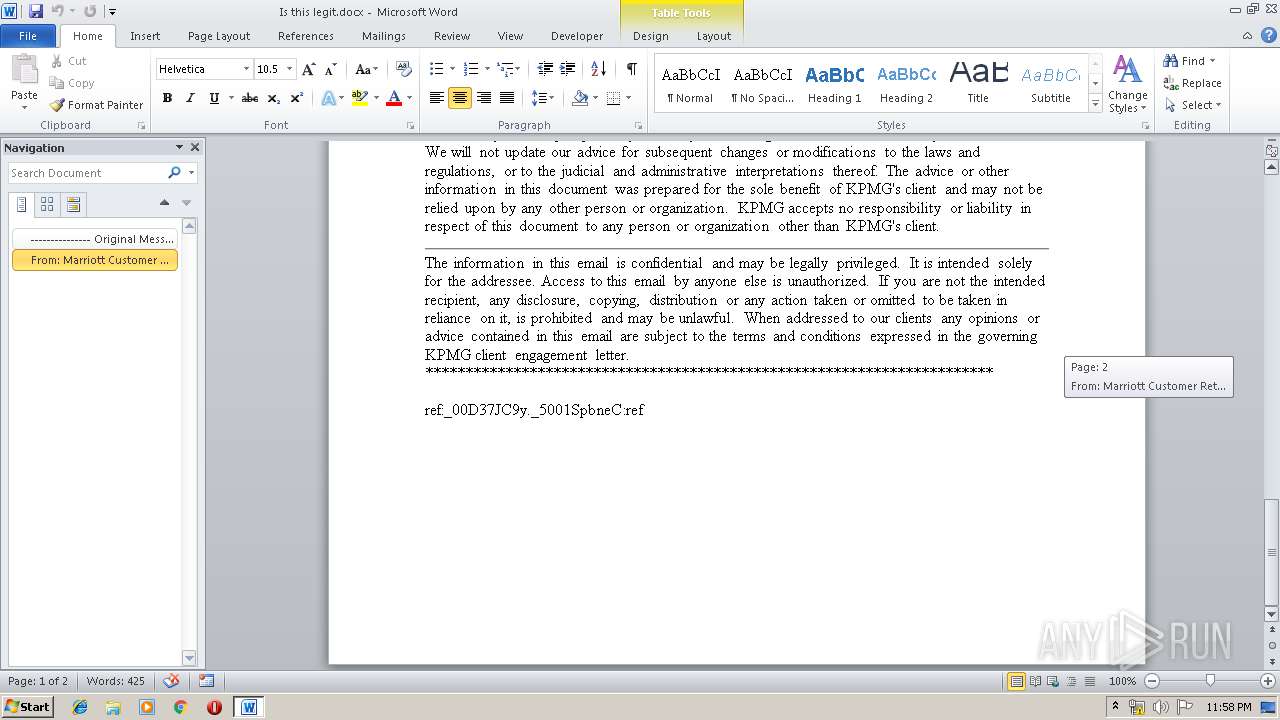Click Zoom In plus button
This screenshot has width=1280, height=720.
(x=1268, y=681)
